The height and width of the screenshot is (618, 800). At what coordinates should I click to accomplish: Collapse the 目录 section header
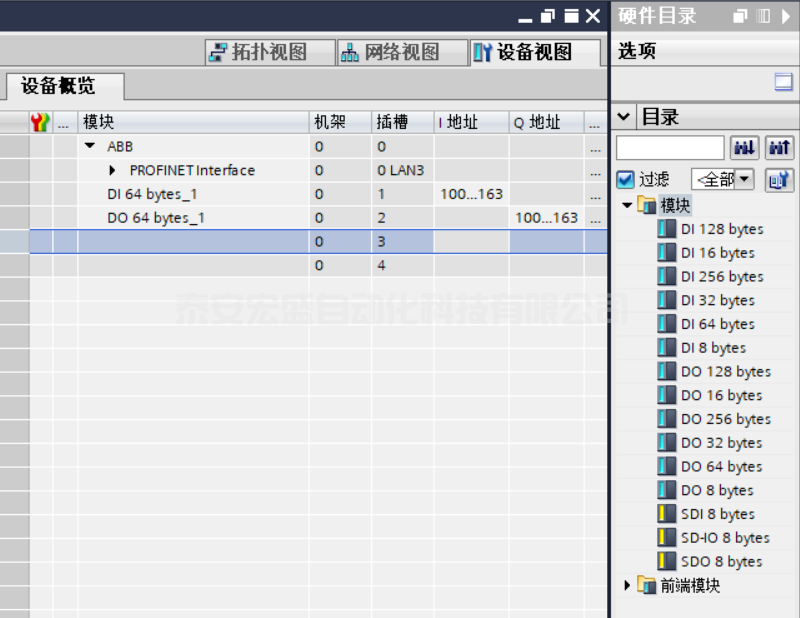[x=622, y=116]
